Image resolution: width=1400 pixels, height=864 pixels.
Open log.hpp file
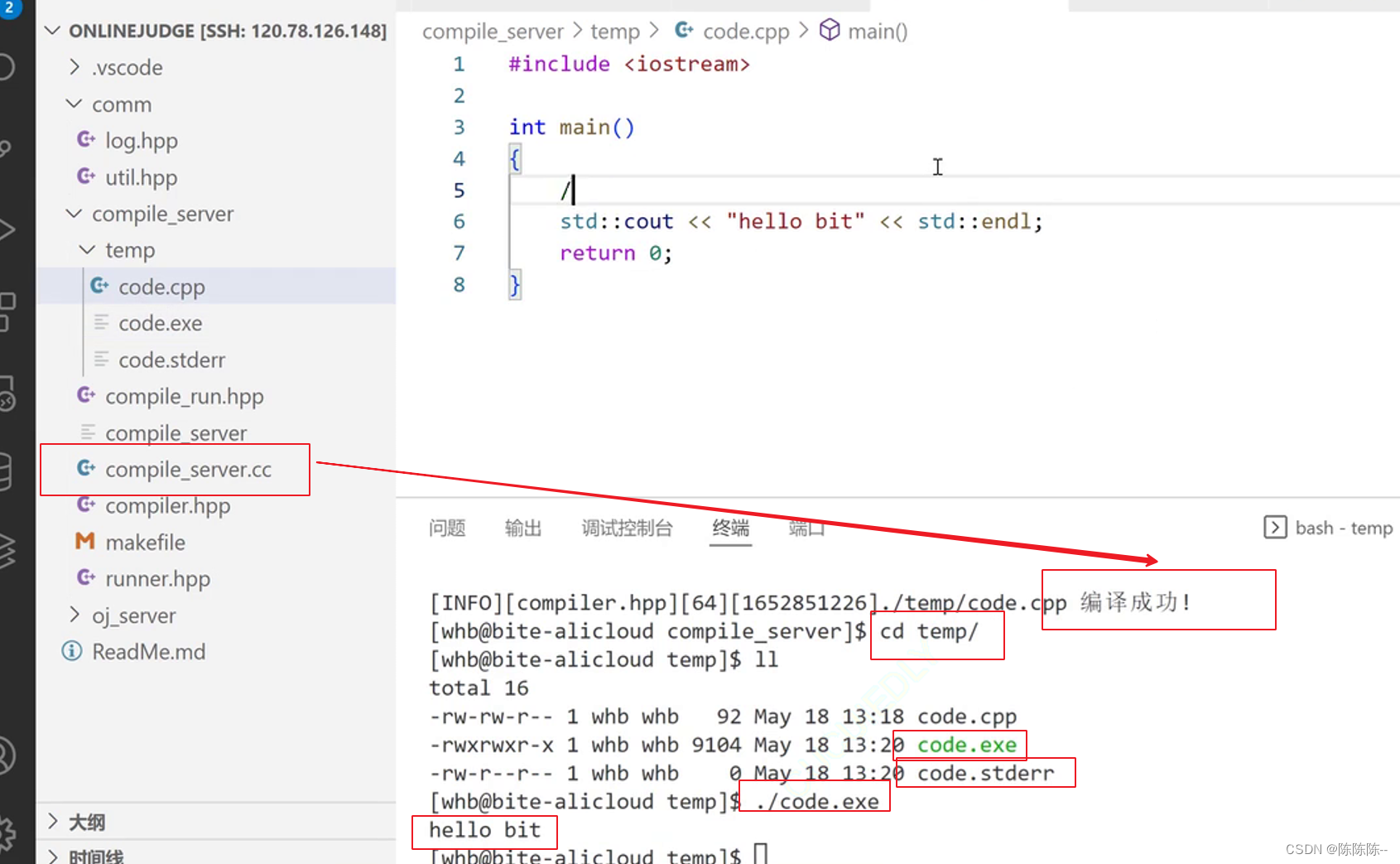[x=142, y=141]
